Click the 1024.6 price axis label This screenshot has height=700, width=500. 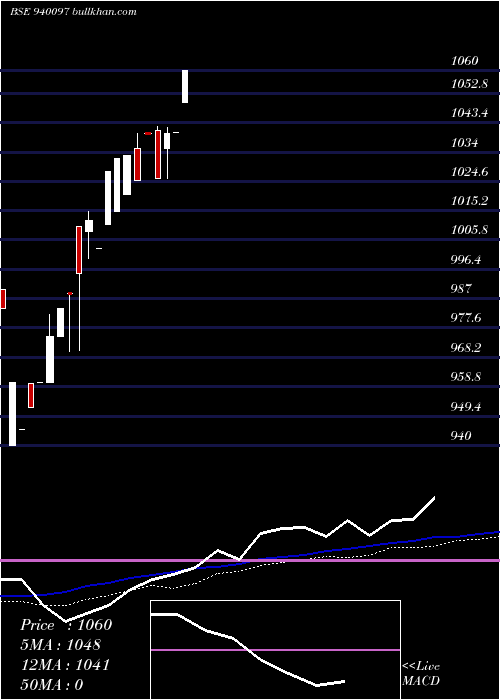click(x=470, y=172)
